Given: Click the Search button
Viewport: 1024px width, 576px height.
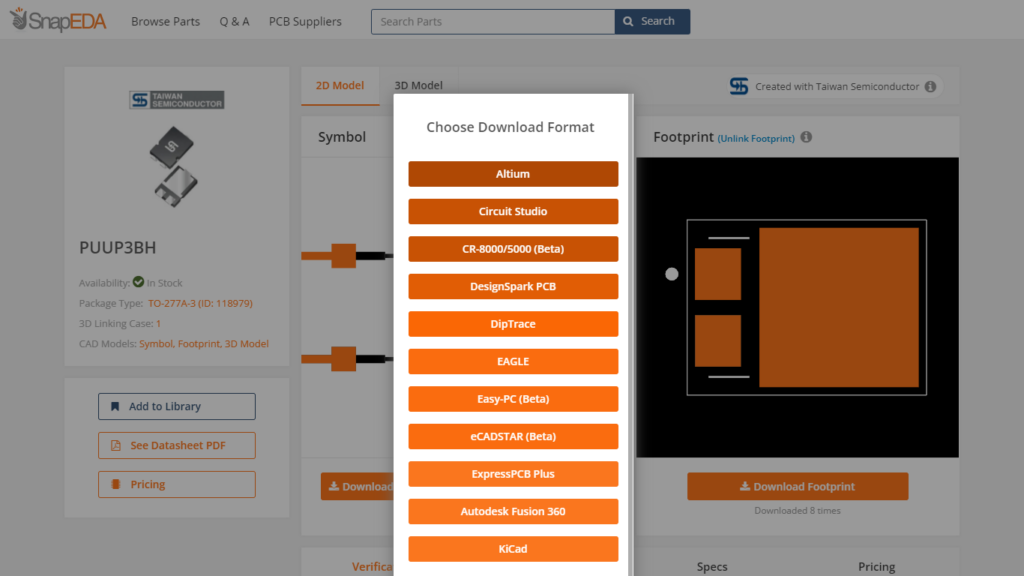Looking at the screenshot, I should (652, 22).
